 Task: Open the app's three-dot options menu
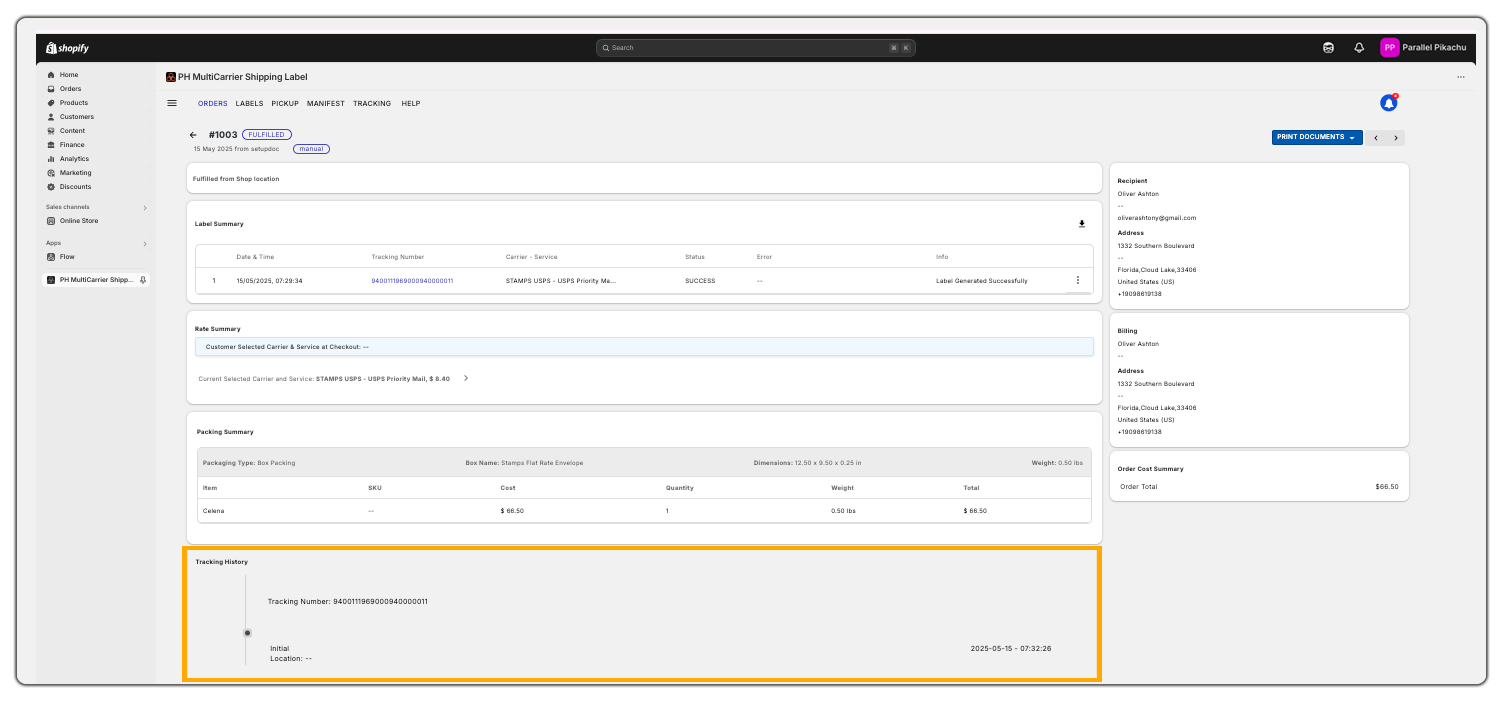[1461, 77]
